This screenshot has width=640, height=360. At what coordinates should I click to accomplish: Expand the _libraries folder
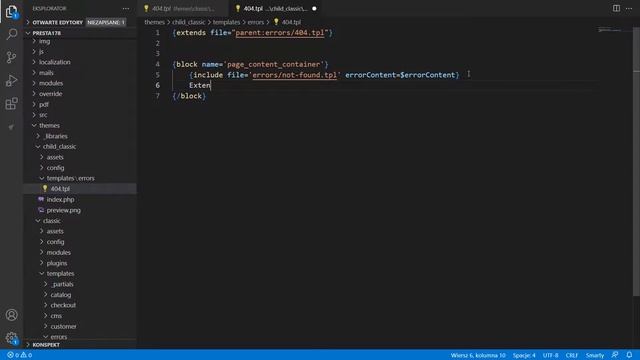coord(56,136)
